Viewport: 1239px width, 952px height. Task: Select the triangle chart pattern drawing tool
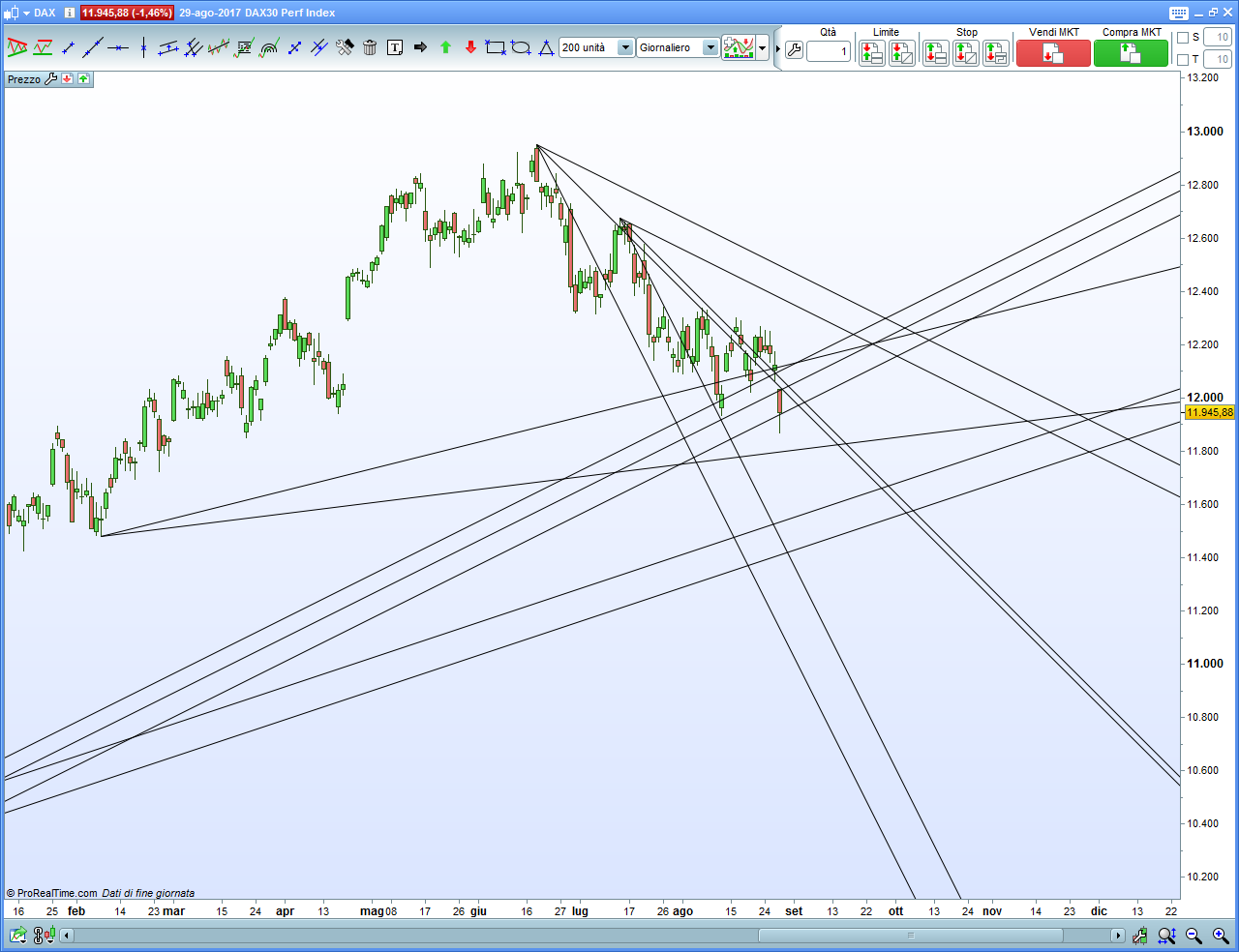coord(17,47)
